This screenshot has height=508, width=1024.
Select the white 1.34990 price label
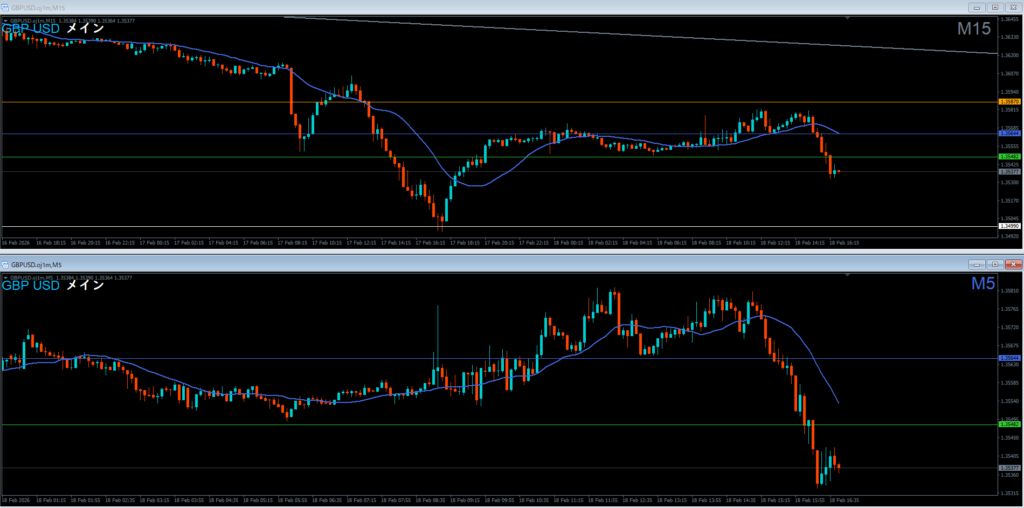point(1009,226)
